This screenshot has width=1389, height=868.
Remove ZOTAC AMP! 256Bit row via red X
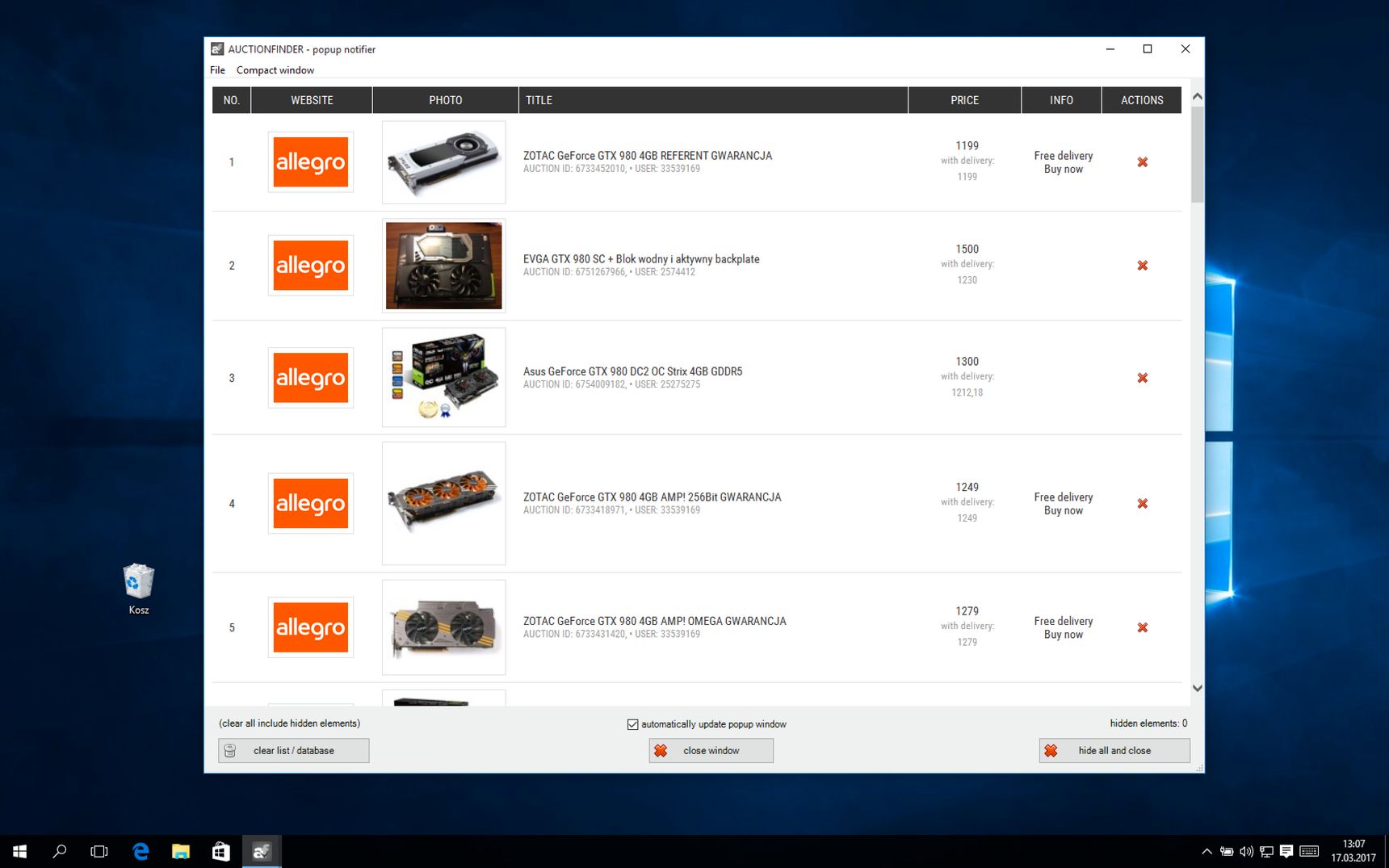1142,504
